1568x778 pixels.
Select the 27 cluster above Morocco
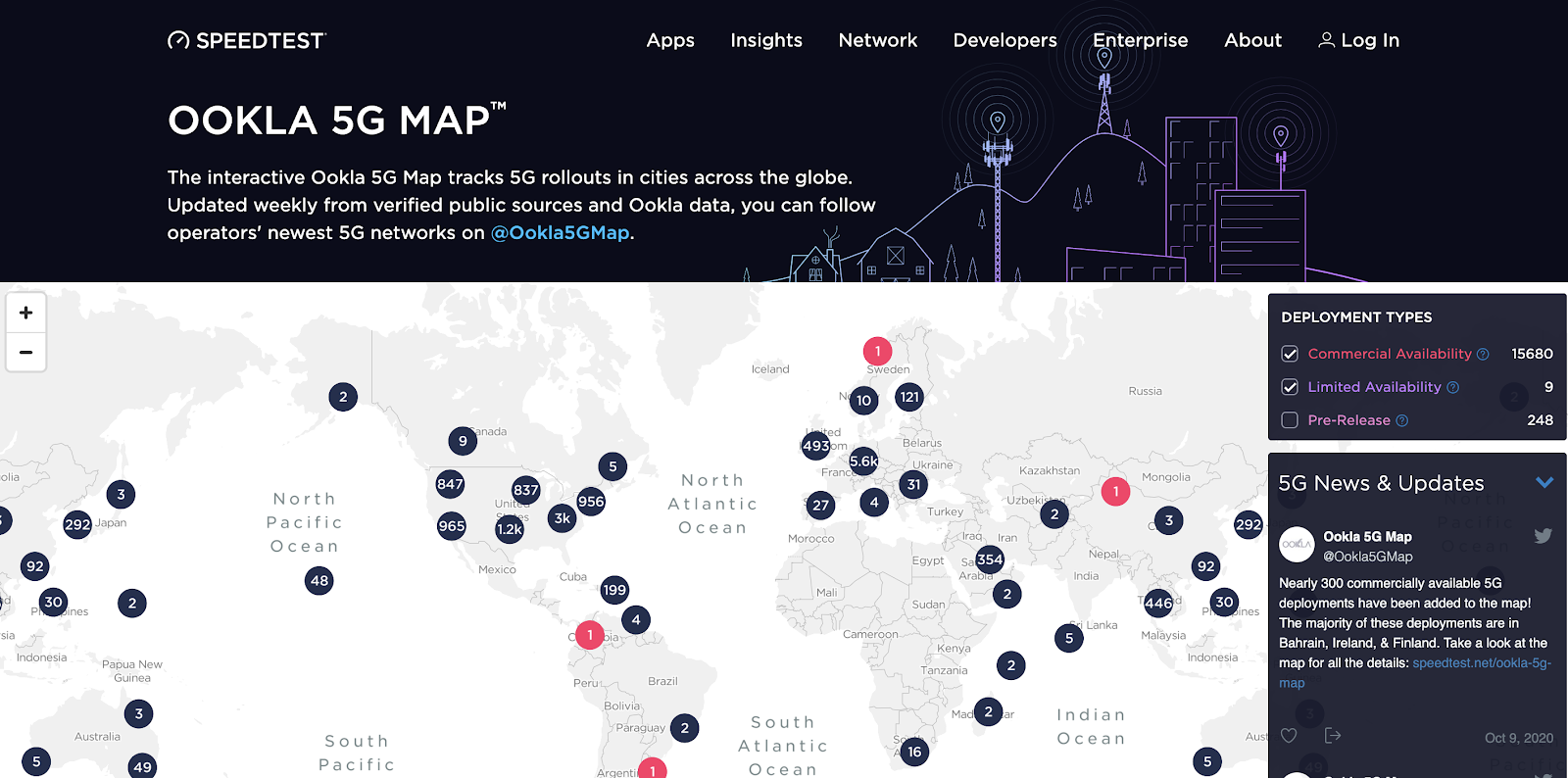click(820, 506)
